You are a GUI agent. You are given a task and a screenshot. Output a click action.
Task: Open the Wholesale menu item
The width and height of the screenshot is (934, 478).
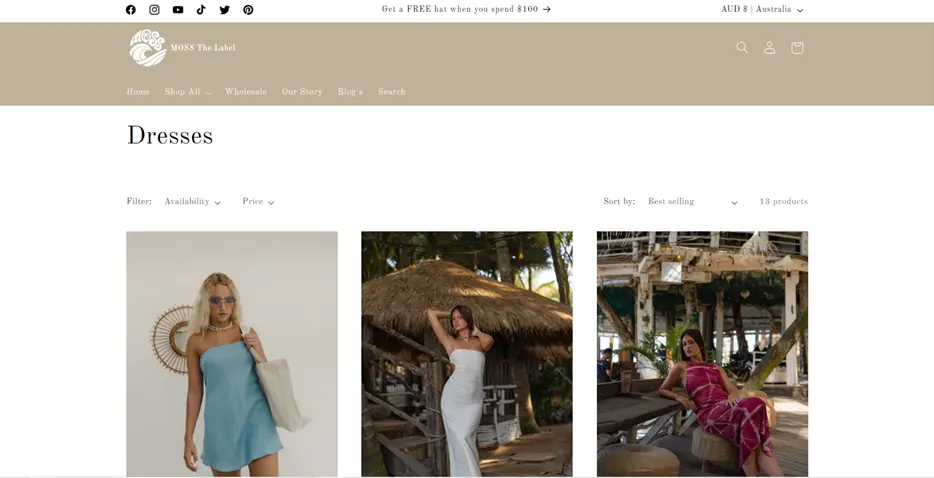[246, 92]
